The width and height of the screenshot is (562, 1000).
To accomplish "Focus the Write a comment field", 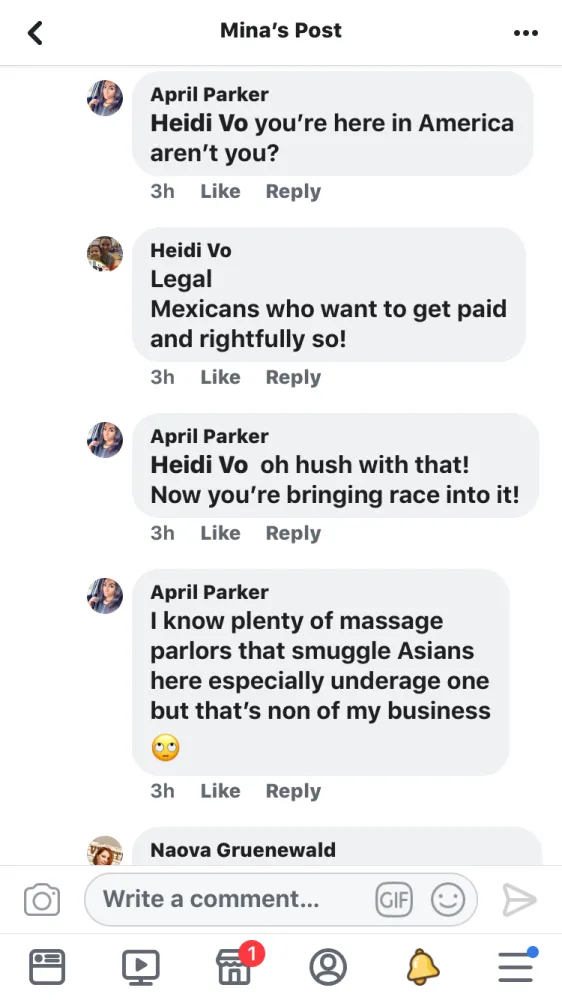I will click(x=281, y=900).
